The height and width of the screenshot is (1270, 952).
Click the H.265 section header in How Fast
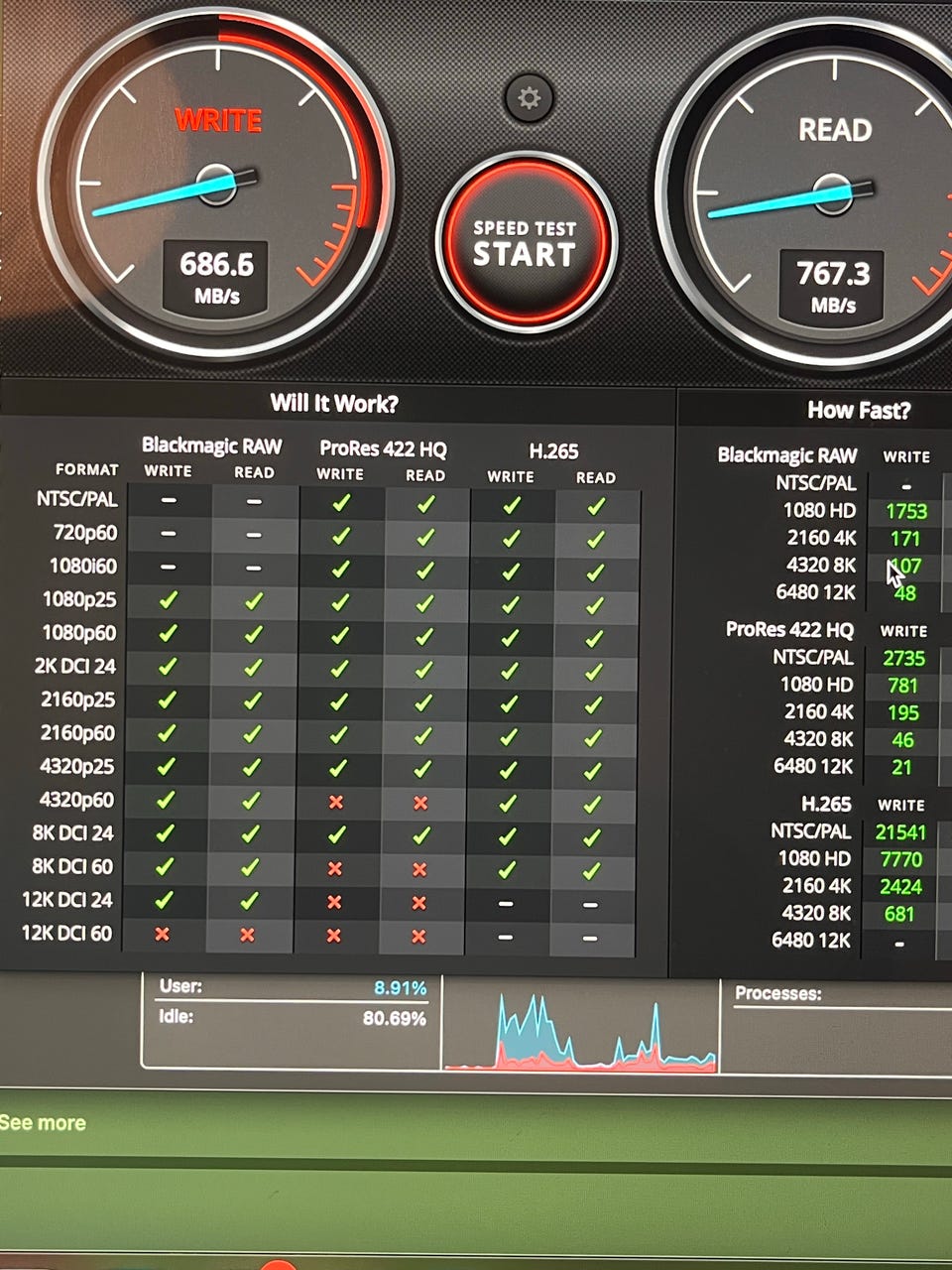tap(826, 804)
